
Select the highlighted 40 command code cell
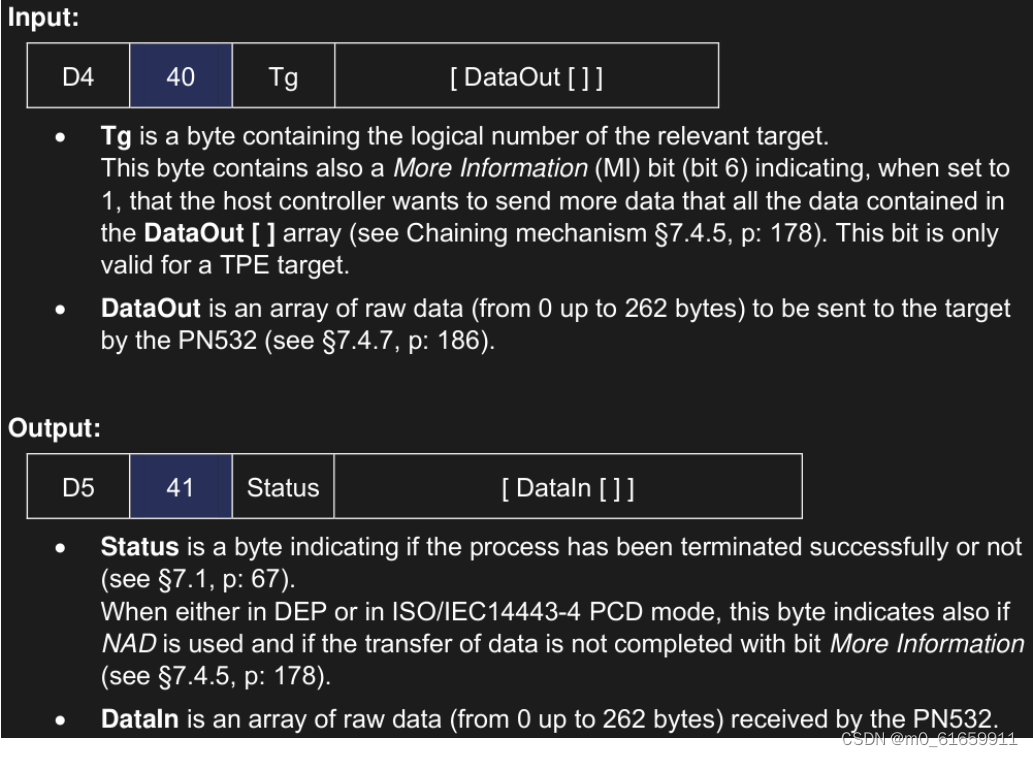(180, 75)
